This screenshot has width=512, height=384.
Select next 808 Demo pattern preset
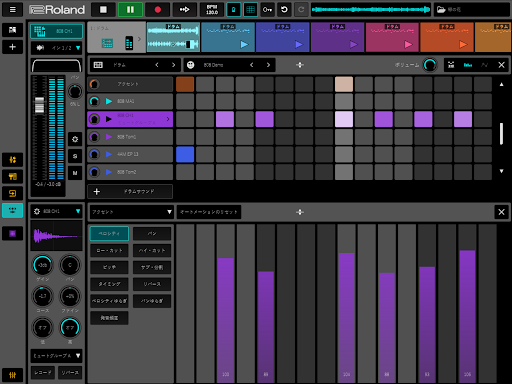pyautogui.click(x=268, y=65)
